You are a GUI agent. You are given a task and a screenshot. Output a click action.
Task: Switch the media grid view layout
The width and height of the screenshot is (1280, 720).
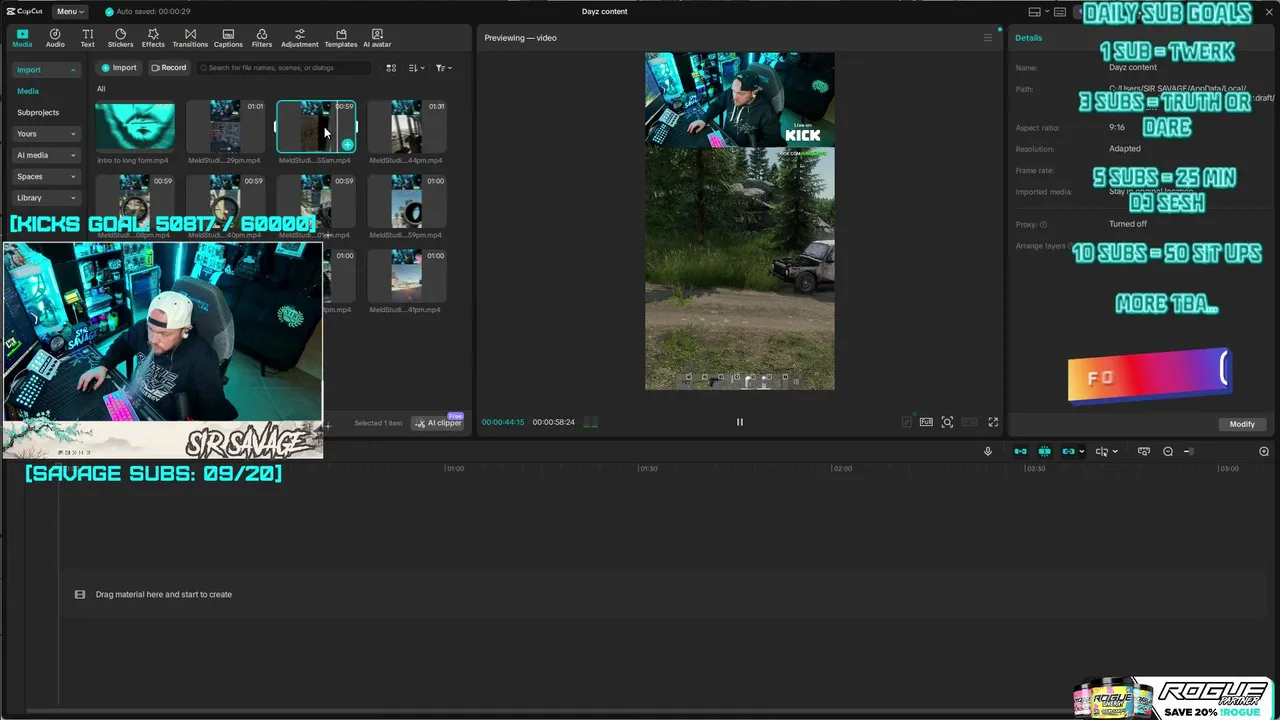[x=391, y=68]
